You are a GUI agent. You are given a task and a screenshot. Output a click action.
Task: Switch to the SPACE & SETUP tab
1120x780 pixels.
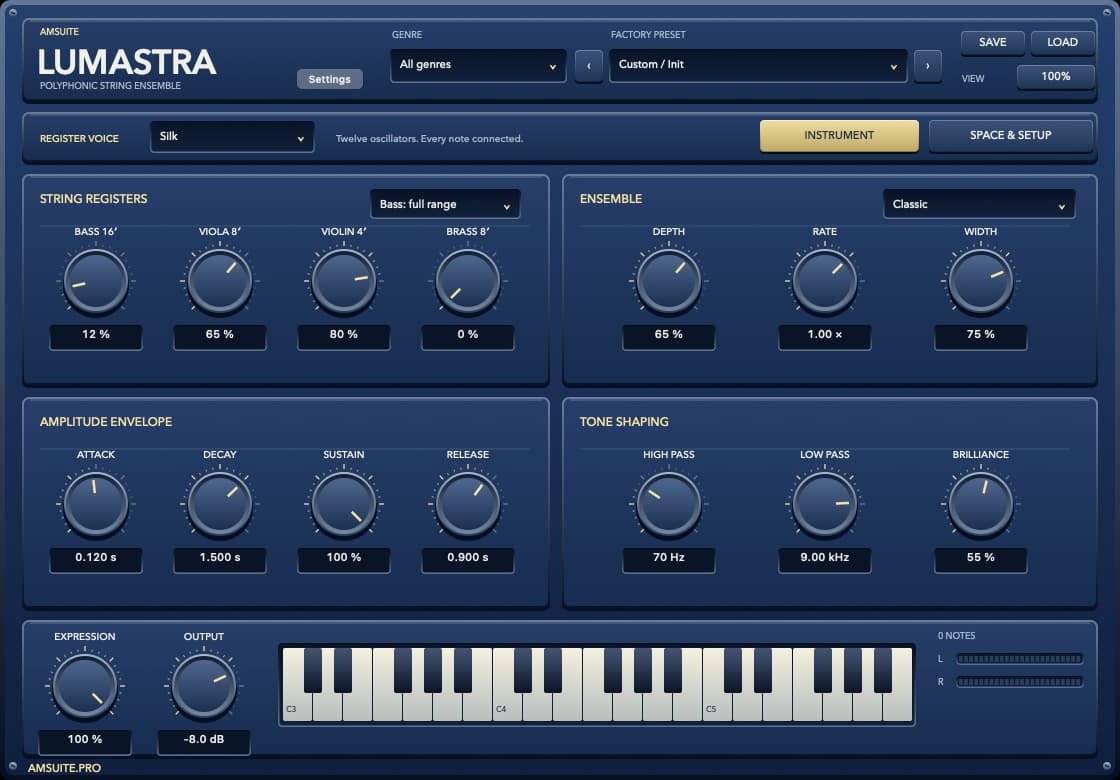click(x=1010, y=135)
